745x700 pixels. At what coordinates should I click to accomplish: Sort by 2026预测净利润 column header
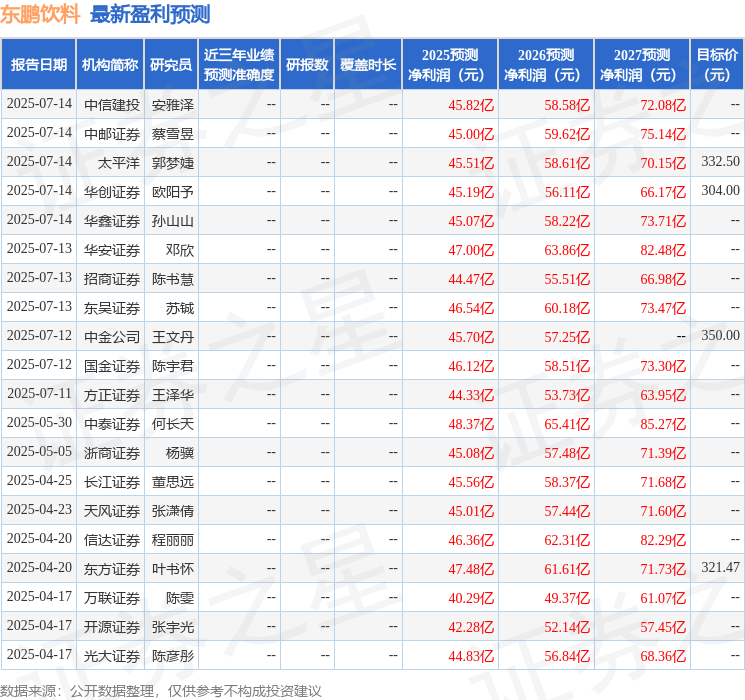click(545, 65)
